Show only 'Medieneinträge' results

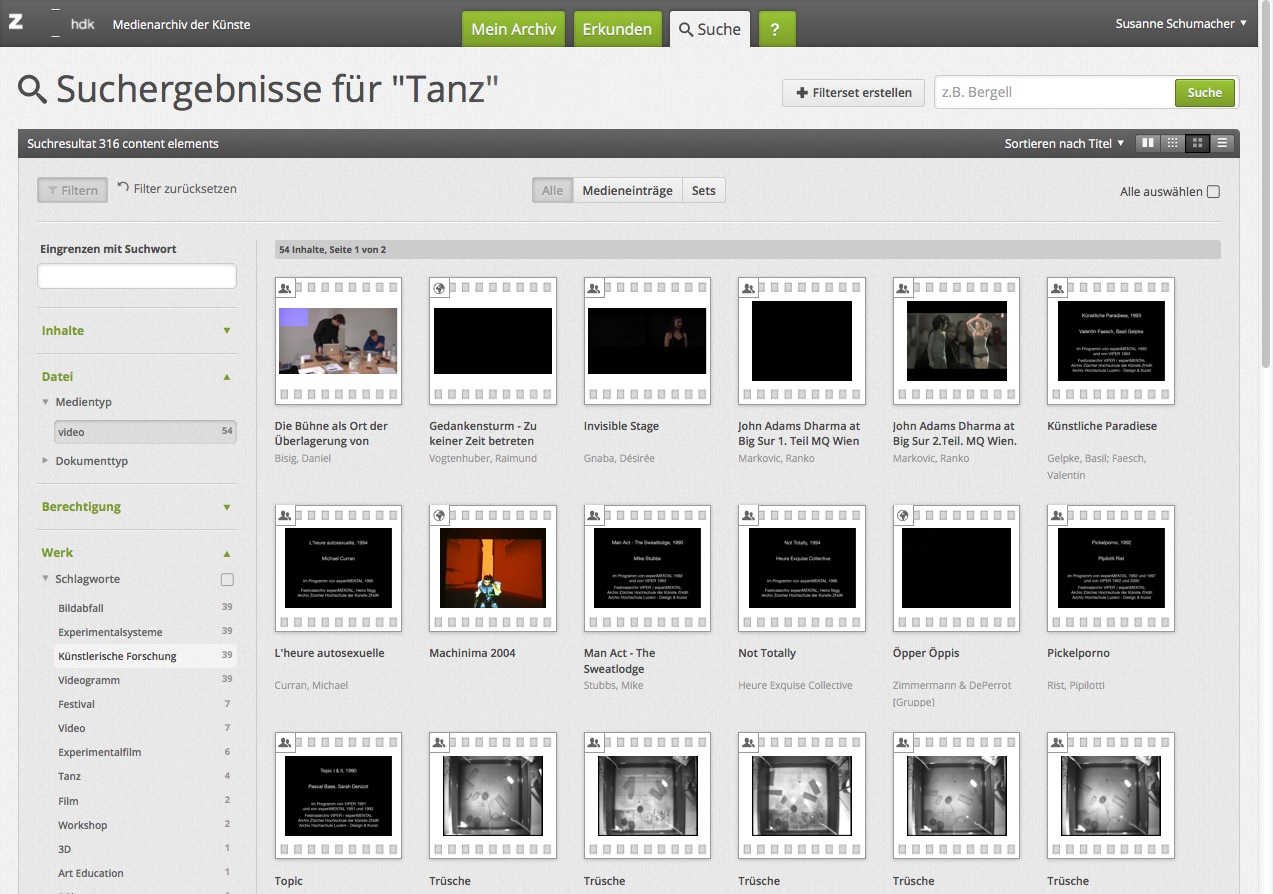click(627, 191)
